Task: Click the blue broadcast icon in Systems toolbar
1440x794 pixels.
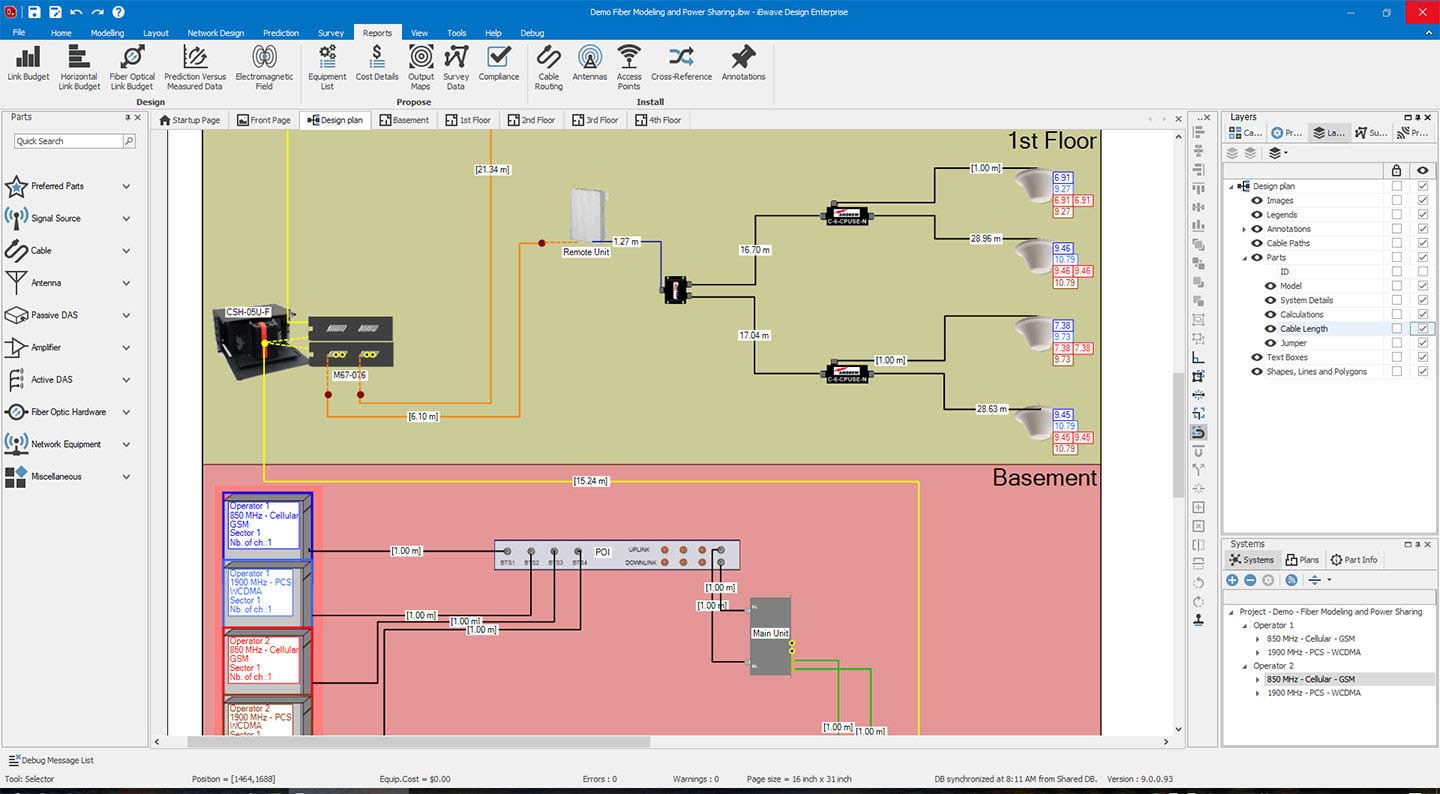Action: click(x=1291, y=580)
